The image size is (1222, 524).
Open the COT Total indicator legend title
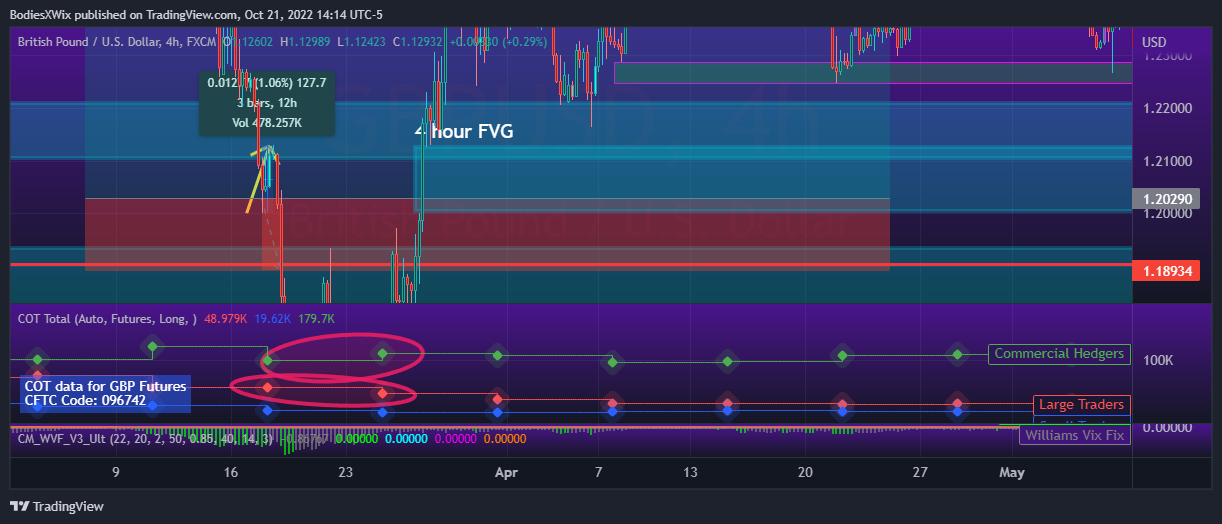pos(107,319)
